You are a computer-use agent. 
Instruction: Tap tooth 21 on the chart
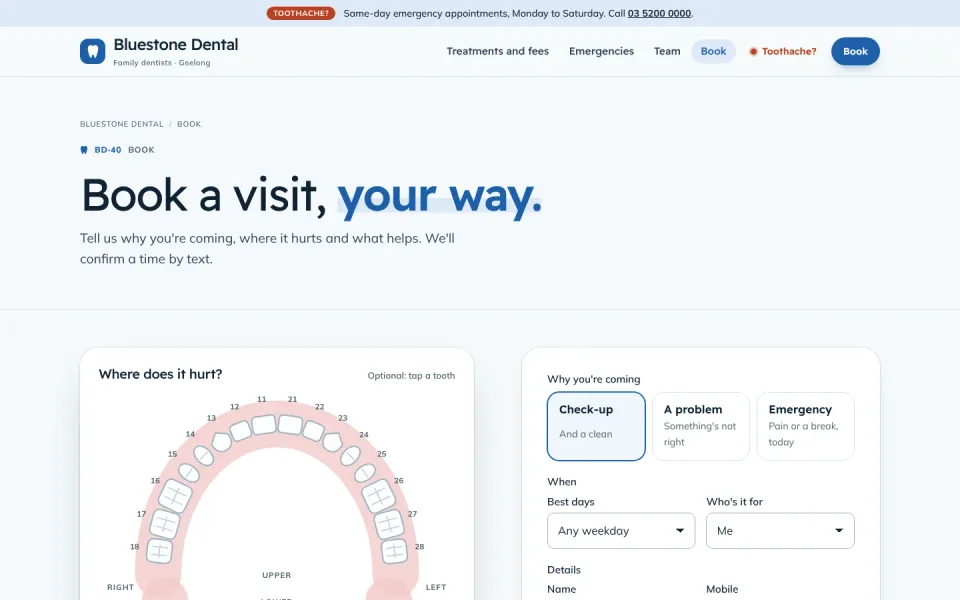[290, 424]
